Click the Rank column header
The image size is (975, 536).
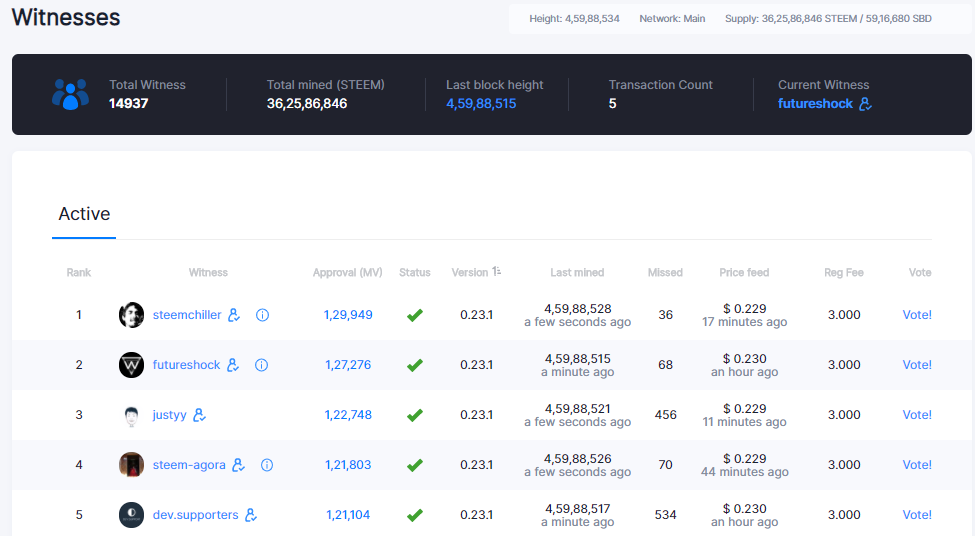78,272
